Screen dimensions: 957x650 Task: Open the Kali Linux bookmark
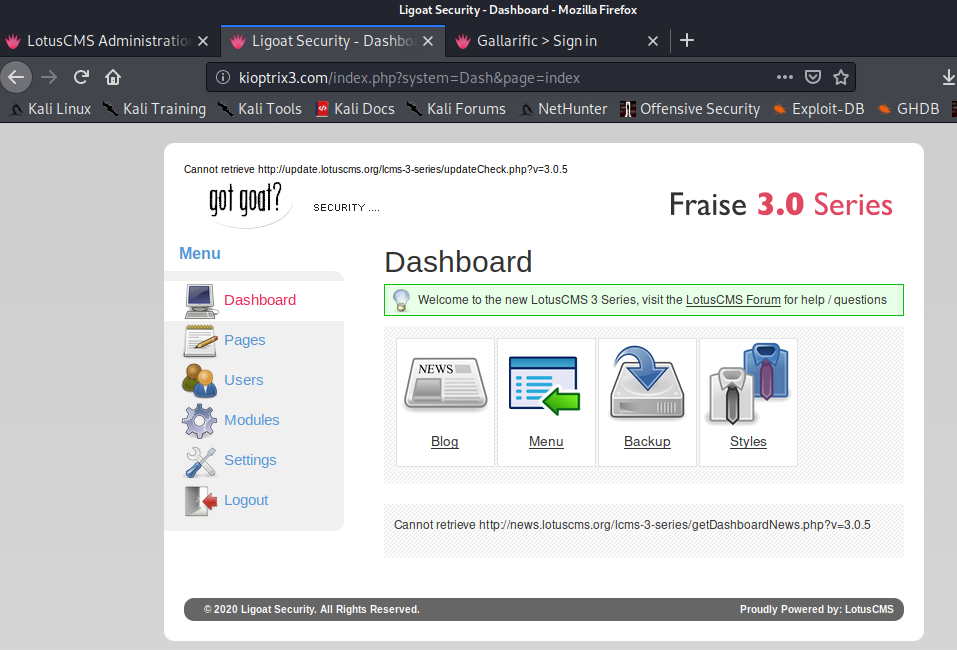(x=51, y=109)
